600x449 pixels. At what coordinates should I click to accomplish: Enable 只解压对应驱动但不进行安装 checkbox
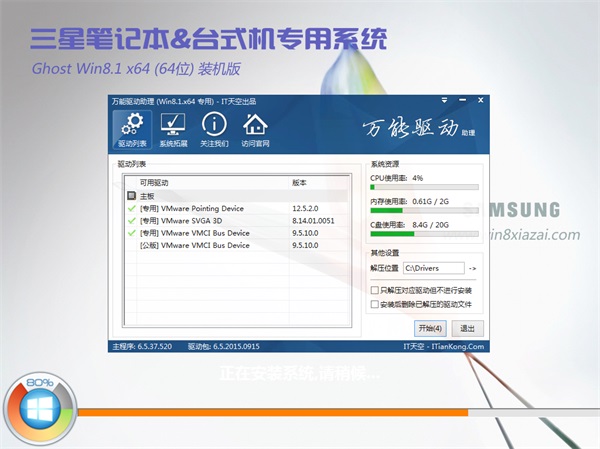click(x=374, y=288)
